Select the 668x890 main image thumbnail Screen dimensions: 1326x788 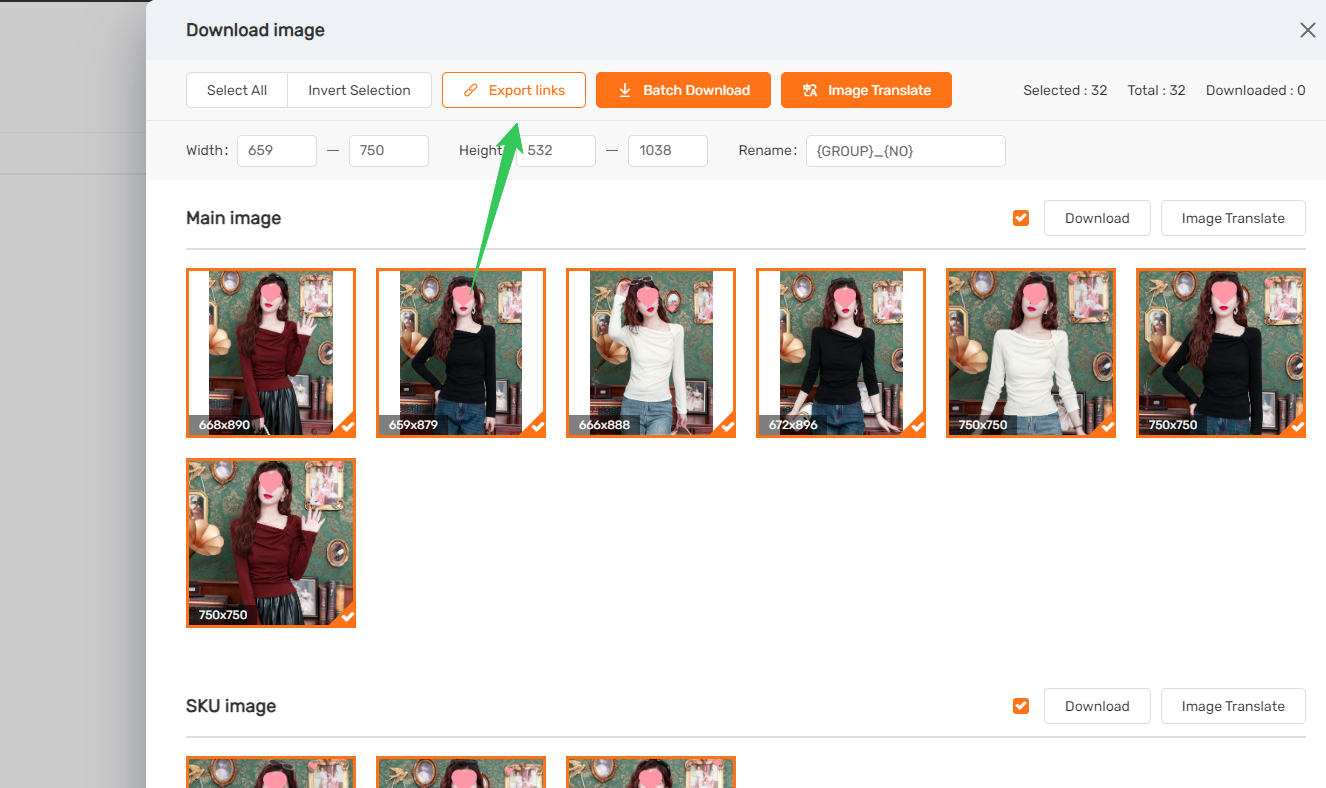click(271, 353)
